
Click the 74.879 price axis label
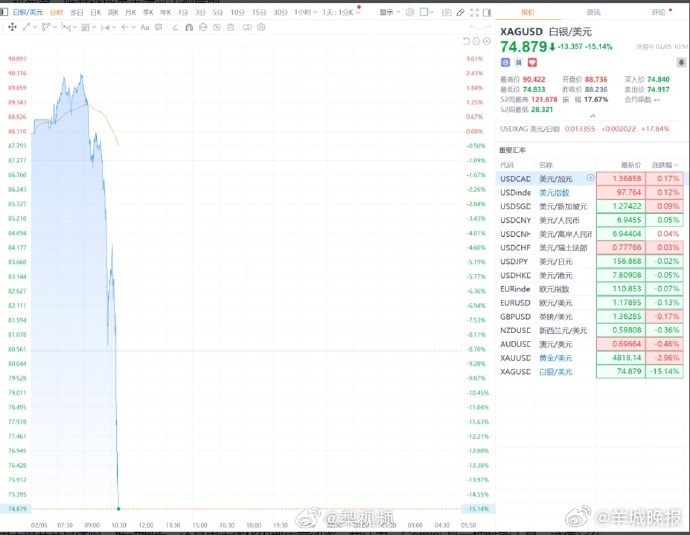(x=17, y=509)
